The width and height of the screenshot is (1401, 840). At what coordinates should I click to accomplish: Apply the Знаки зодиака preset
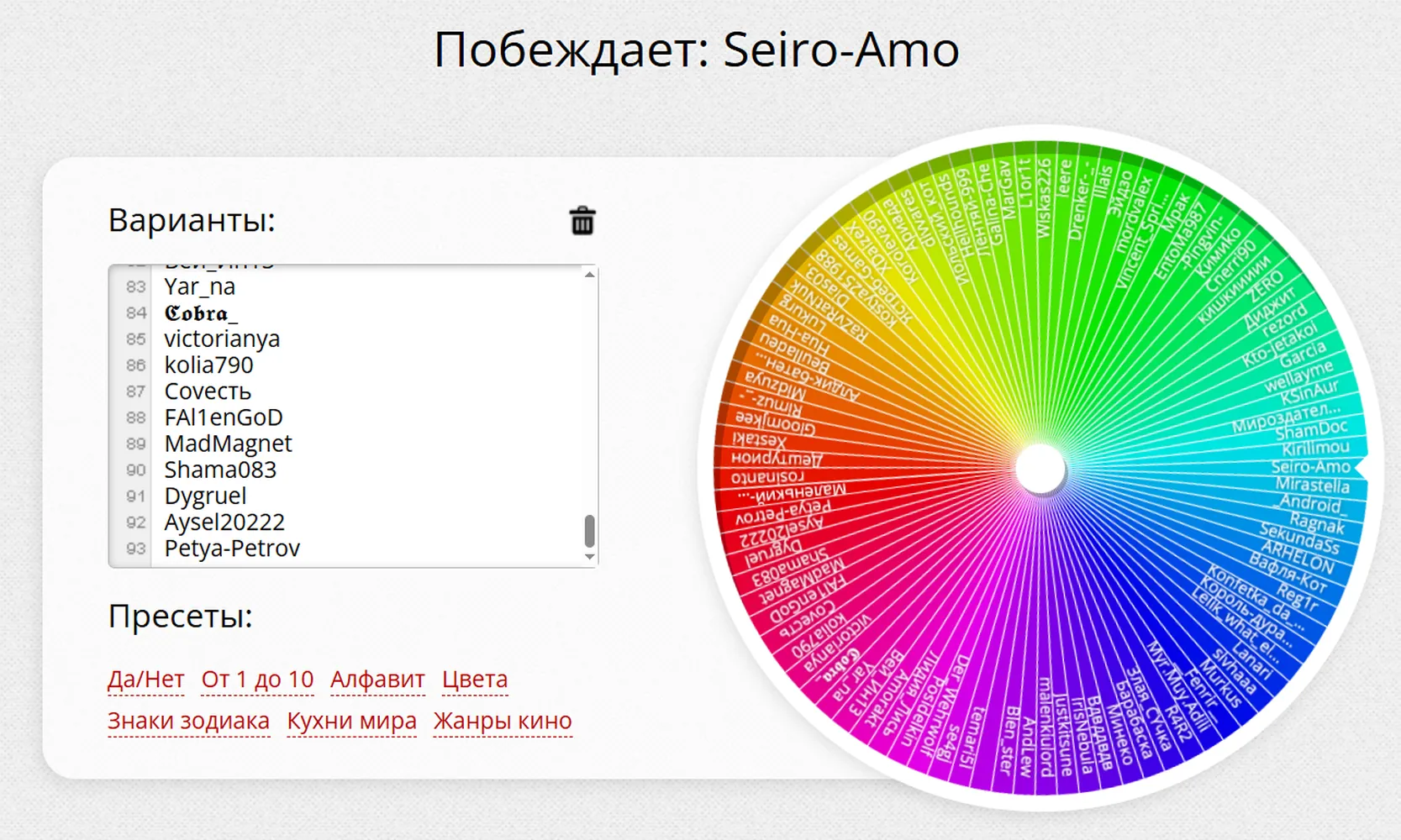[x=188, y=721]
